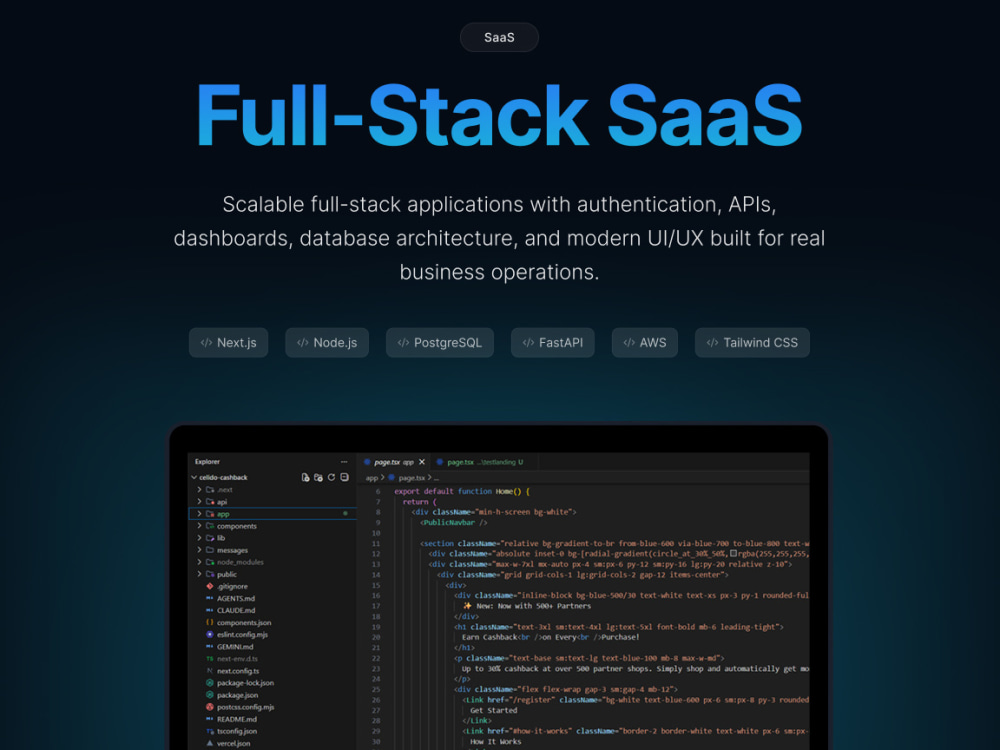Open the Explorer more actions ellipsis
The image size is (1000, 750).
tap(344, 462)
